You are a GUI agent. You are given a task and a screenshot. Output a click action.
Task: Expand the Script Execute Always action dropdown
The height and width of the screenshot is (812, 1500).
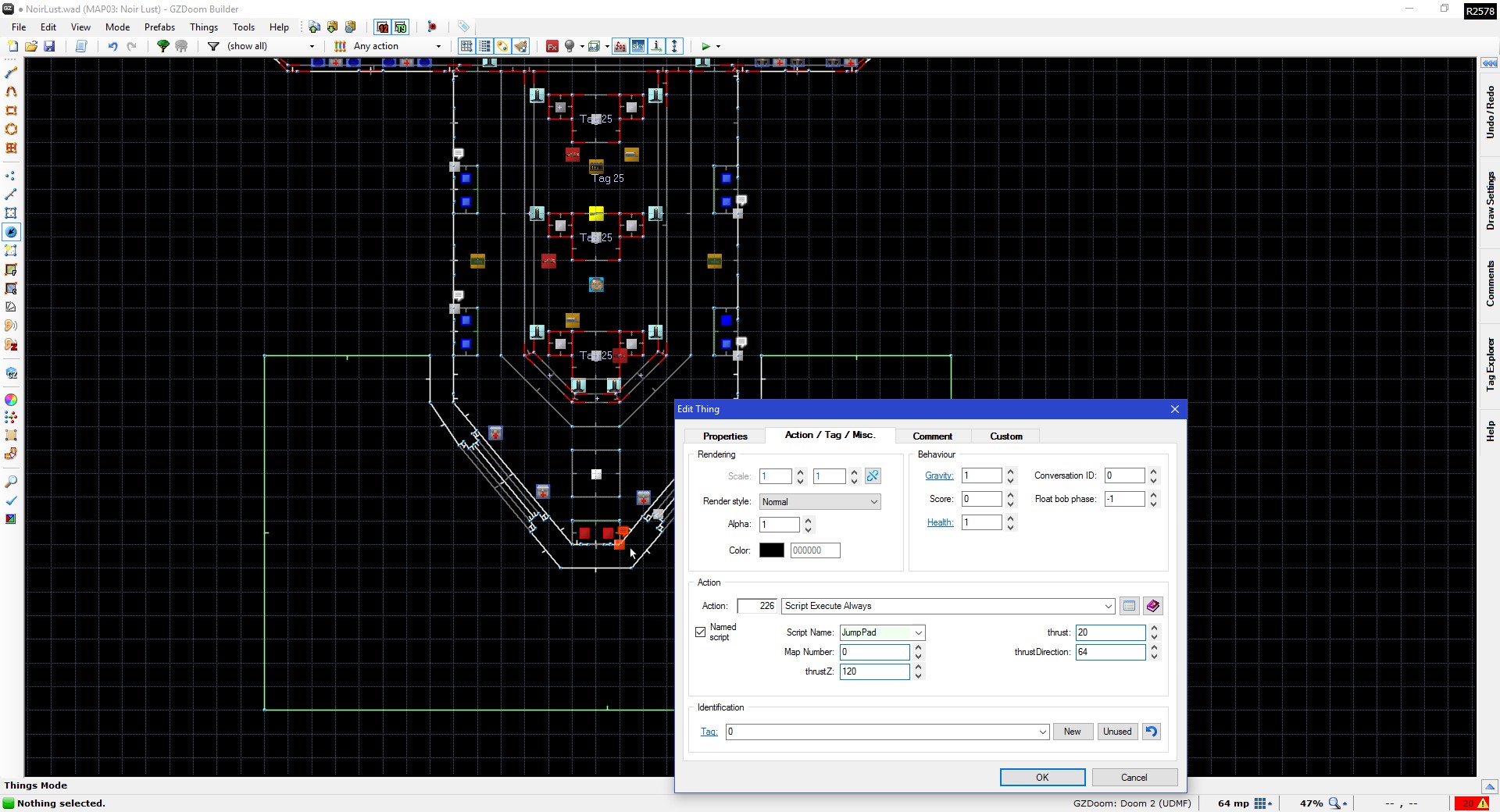[1107, 606]
